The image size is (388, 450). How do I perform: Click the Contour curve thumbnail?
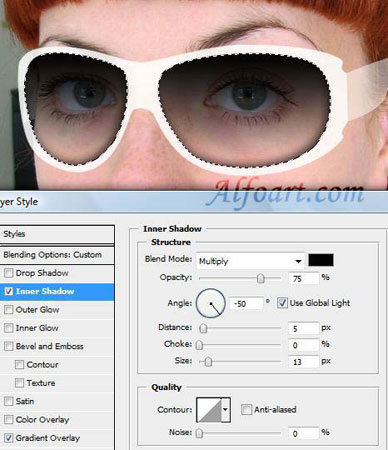pos(209,410)
